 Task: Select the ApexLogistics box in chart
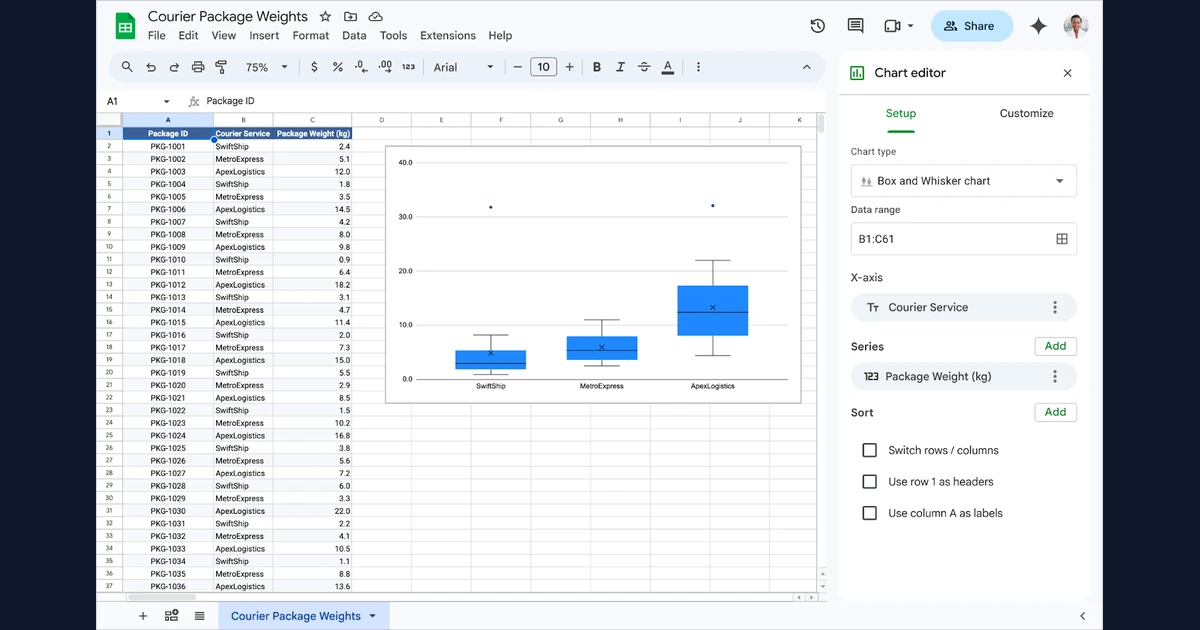(x=712, y=310)
